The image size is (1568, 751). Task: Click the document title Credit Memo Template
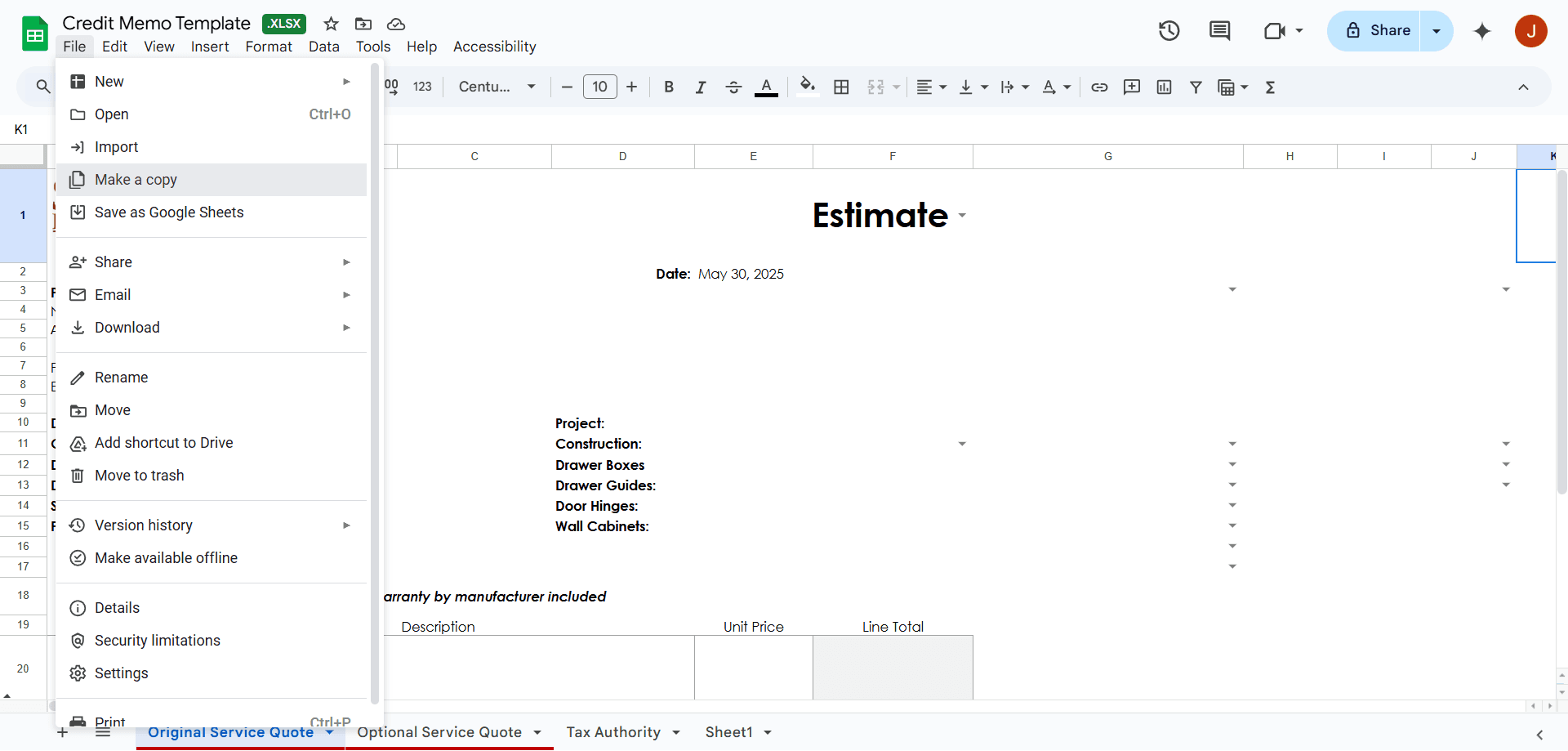tap(156, 24)
